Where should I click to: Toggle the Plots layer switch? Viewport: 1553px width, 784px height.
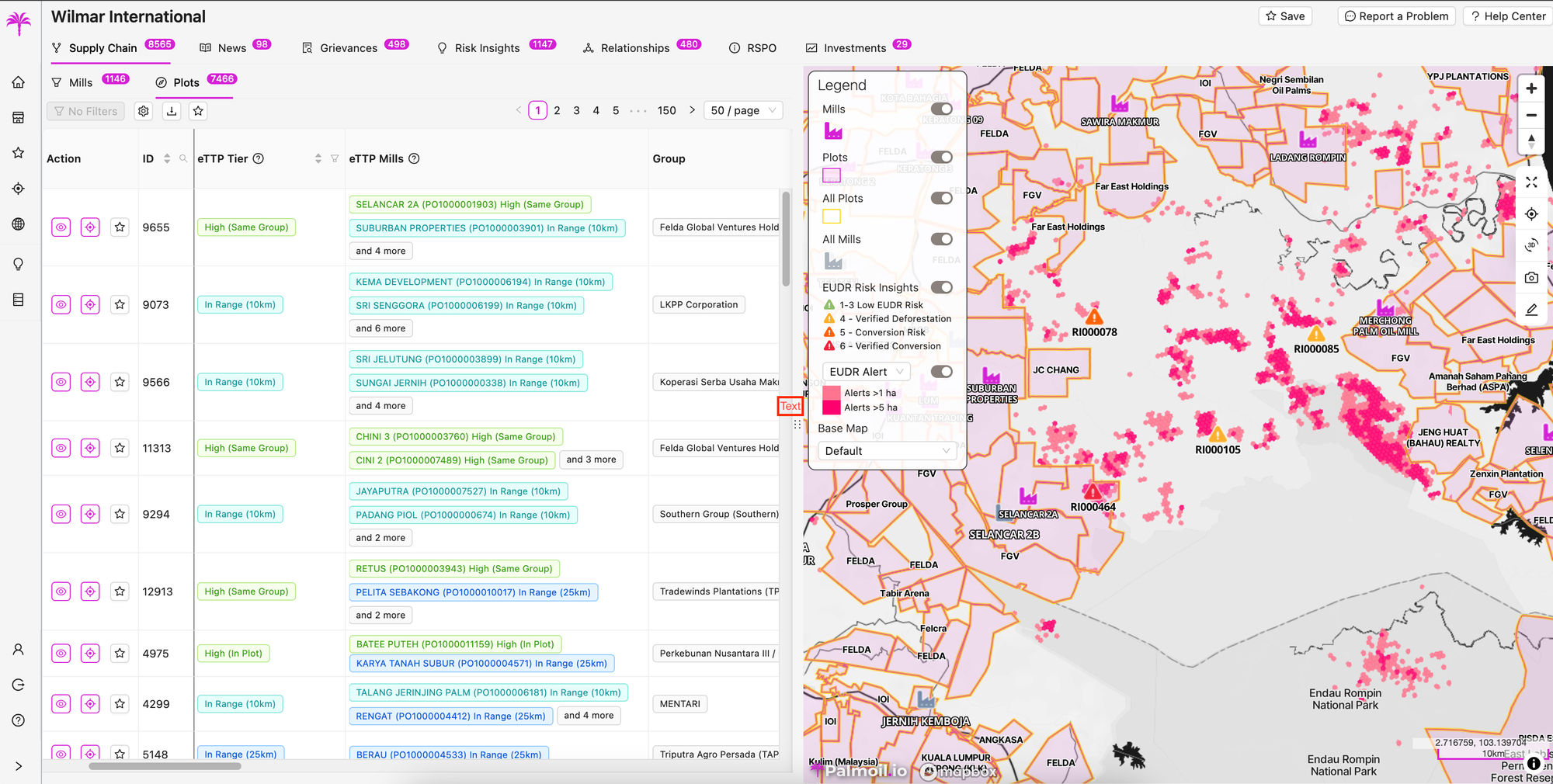click(x=941, y=158)
